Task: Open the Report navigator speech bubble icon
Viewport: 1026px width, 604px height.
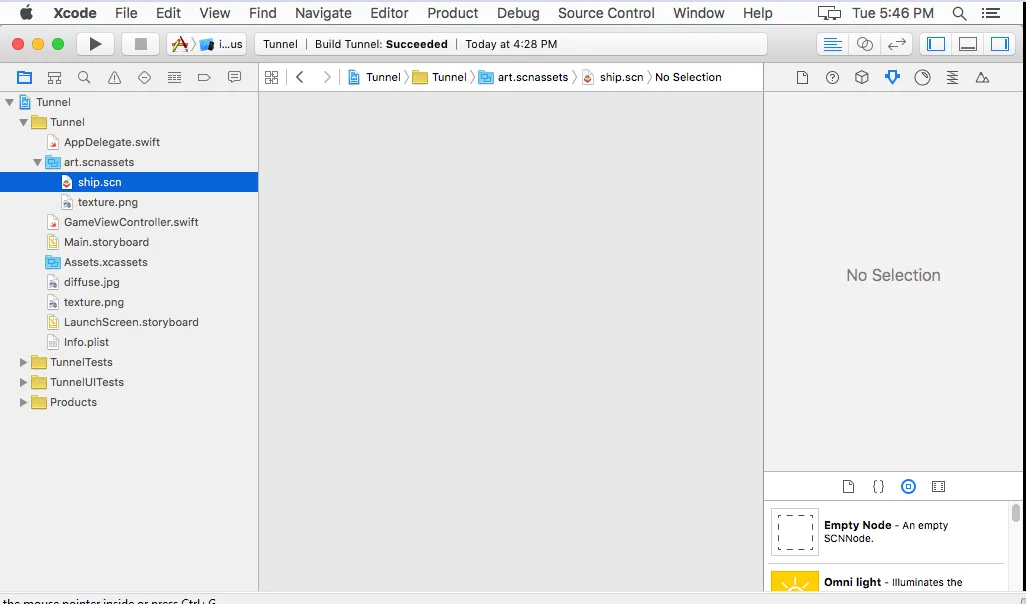Action: click(x=234, y=77)
